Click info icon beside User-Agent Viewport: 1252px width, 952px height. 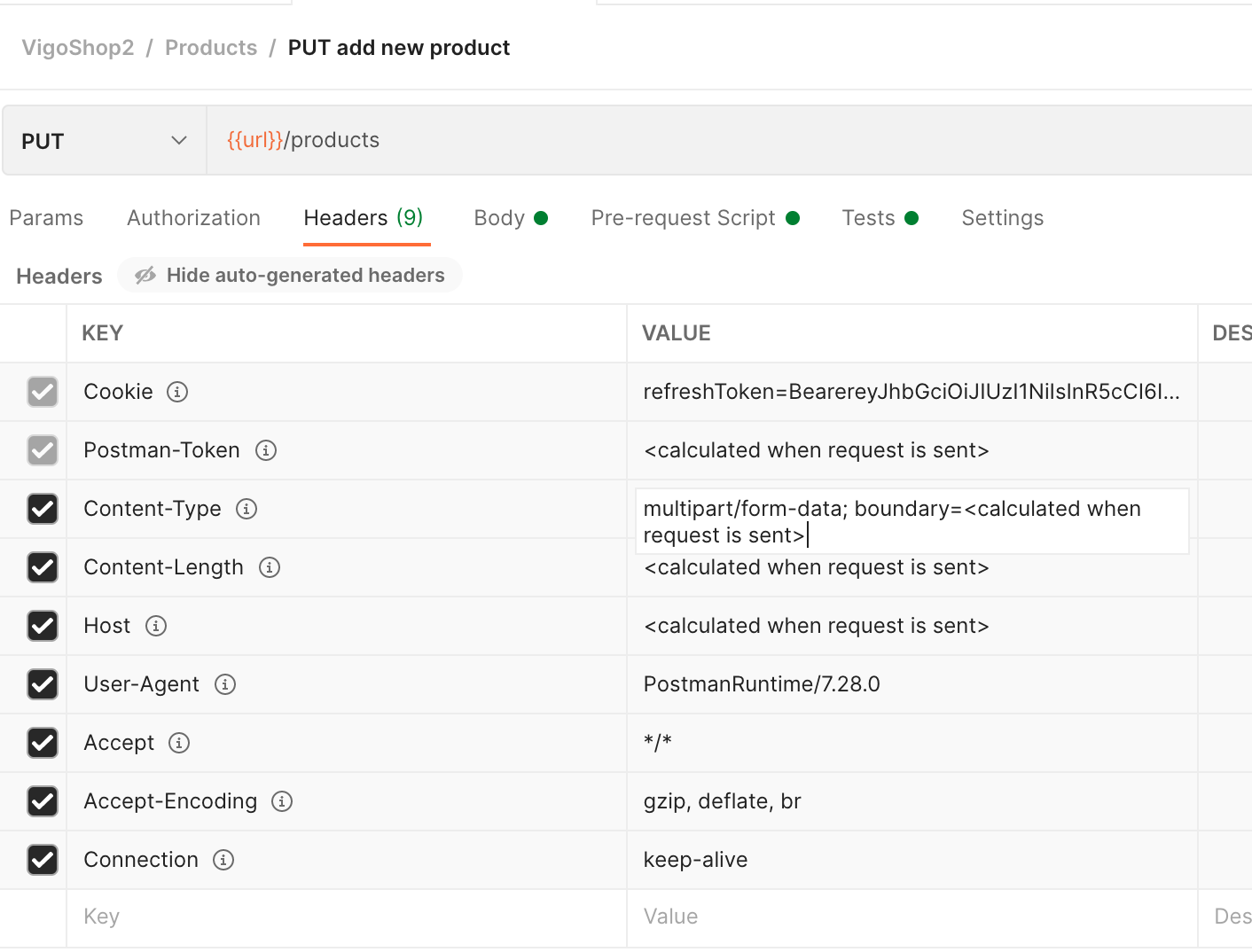tap(225, 684)
